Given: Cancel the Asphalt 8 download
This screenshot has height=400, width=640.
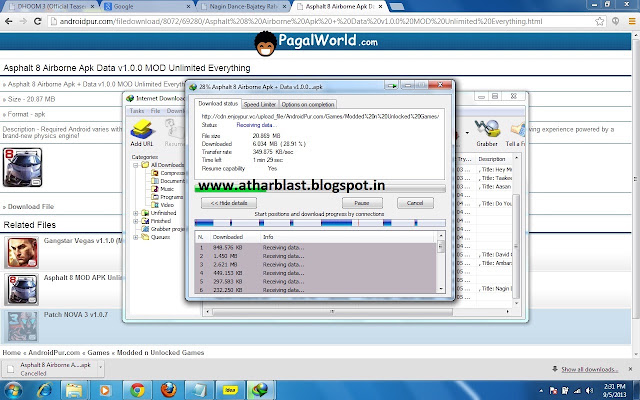Looking at the screenshot, I should [415, 203].
